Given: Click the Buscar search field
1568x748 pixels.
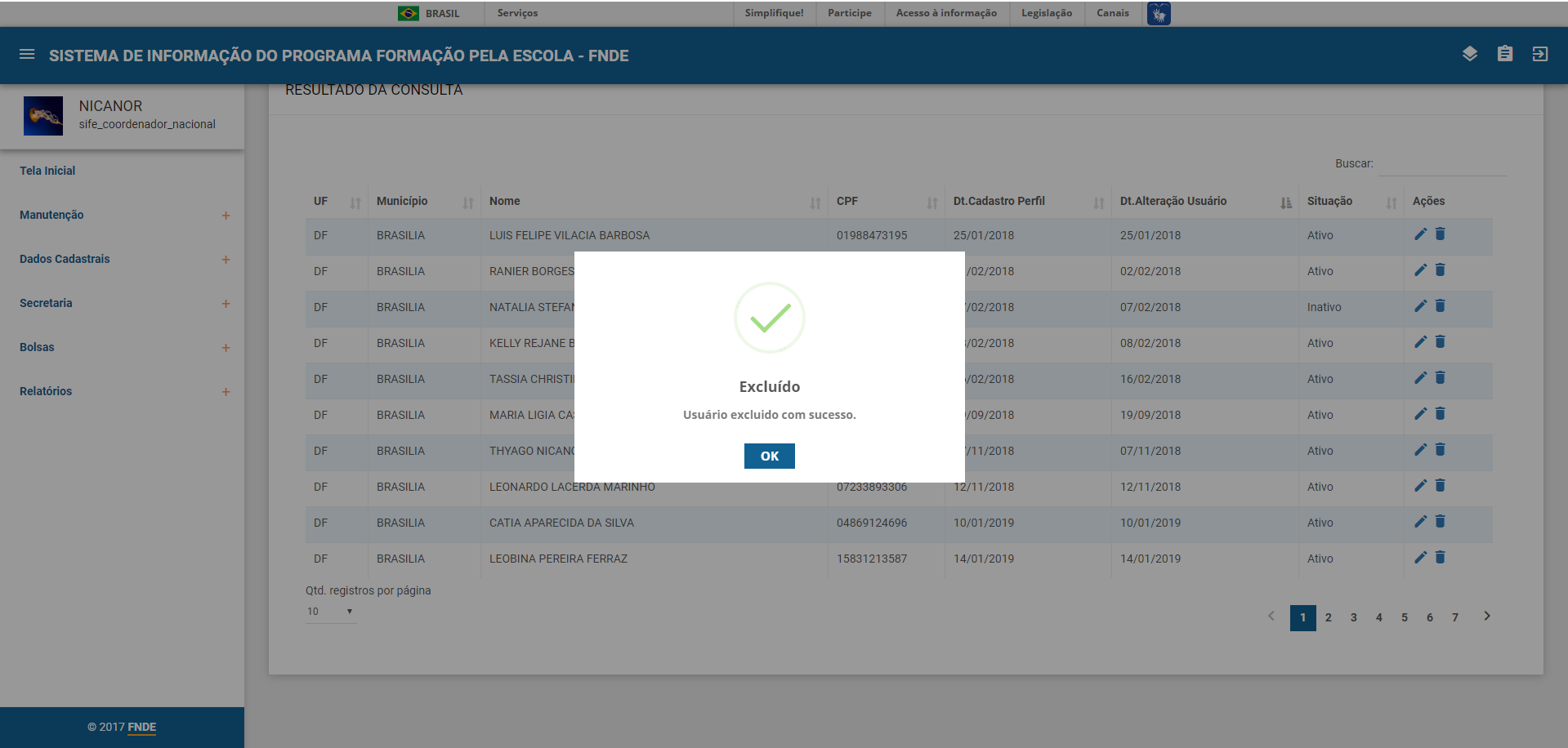Looking at the screenshot, I should pyautogui.click(x=1441, y=164).
